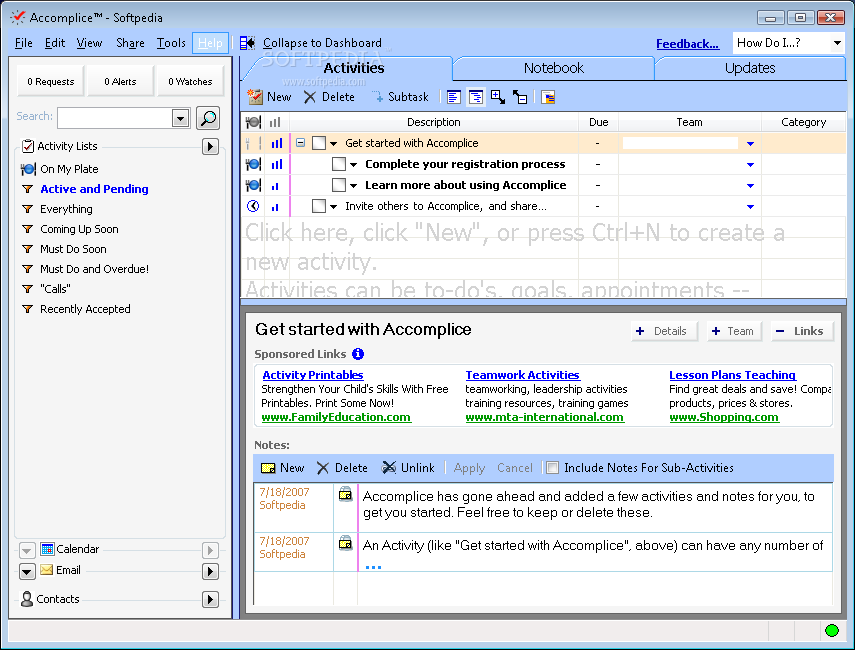Click the 0 Requests button
This screenshot has width=855, height=650.
pos(51,81)
